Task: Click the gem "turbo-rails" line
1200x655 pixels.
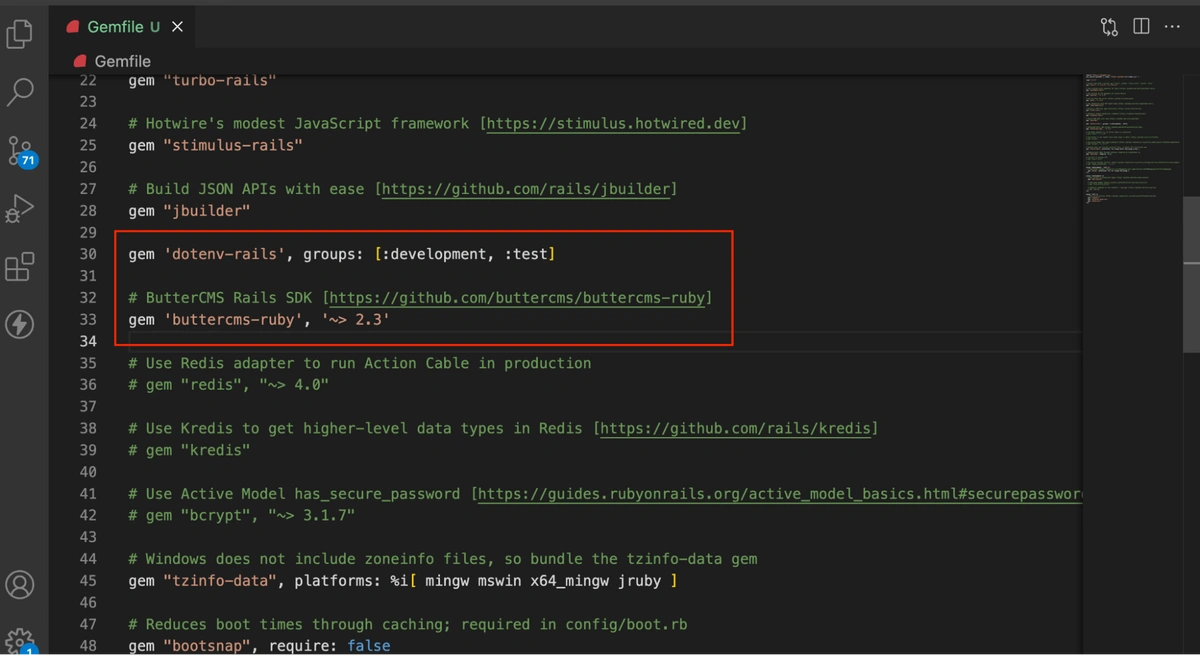Action: click(202, 80)
